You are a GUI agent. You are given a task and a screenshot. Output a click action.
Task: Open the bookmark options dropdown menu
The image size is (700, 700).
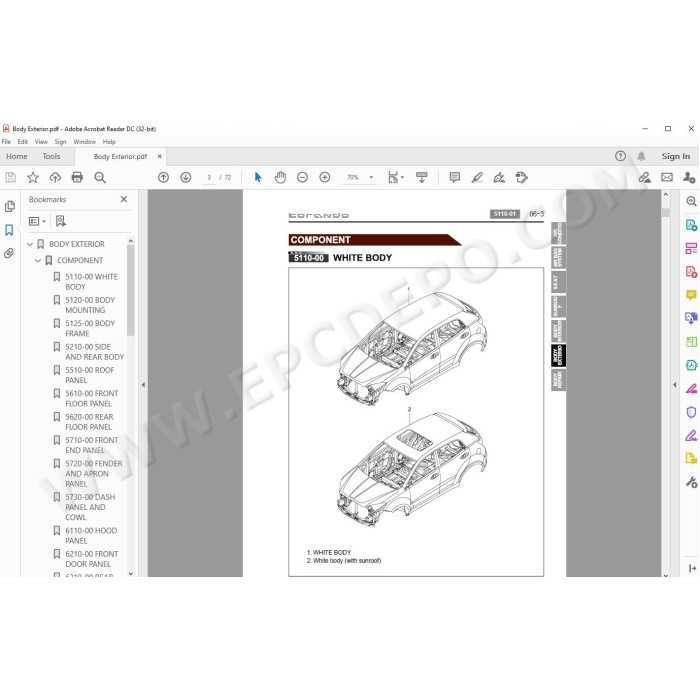(x=37, y=221)
